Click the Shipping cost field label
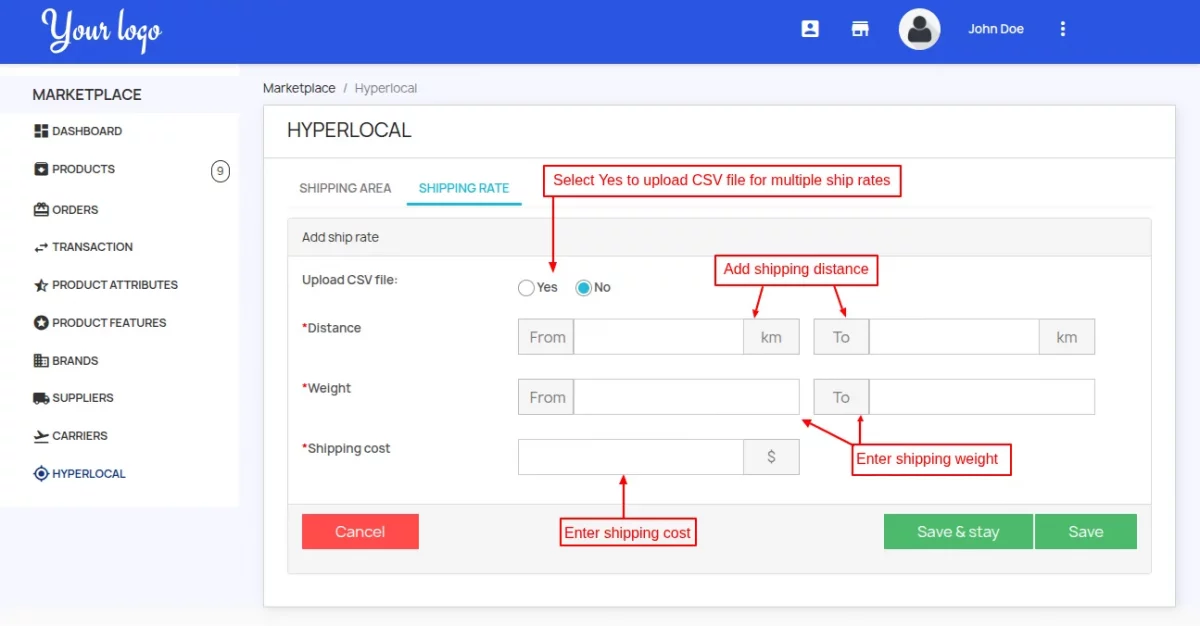 tap(346, 449)
